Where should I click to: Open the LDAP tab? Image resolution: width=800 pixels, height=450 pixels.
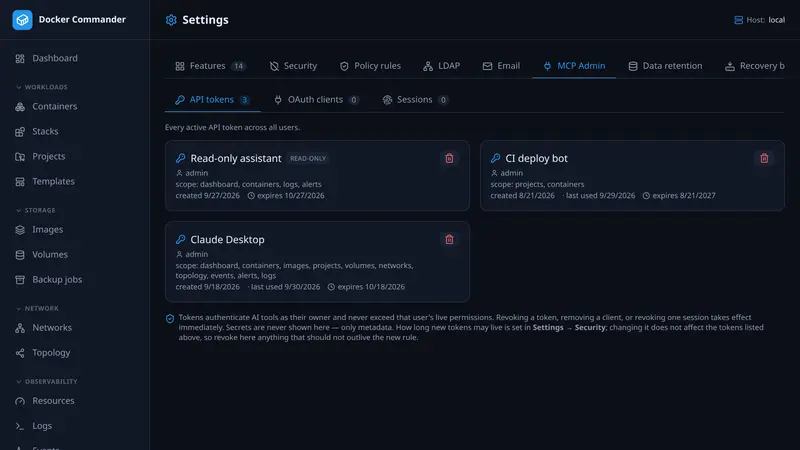[441, 66]
